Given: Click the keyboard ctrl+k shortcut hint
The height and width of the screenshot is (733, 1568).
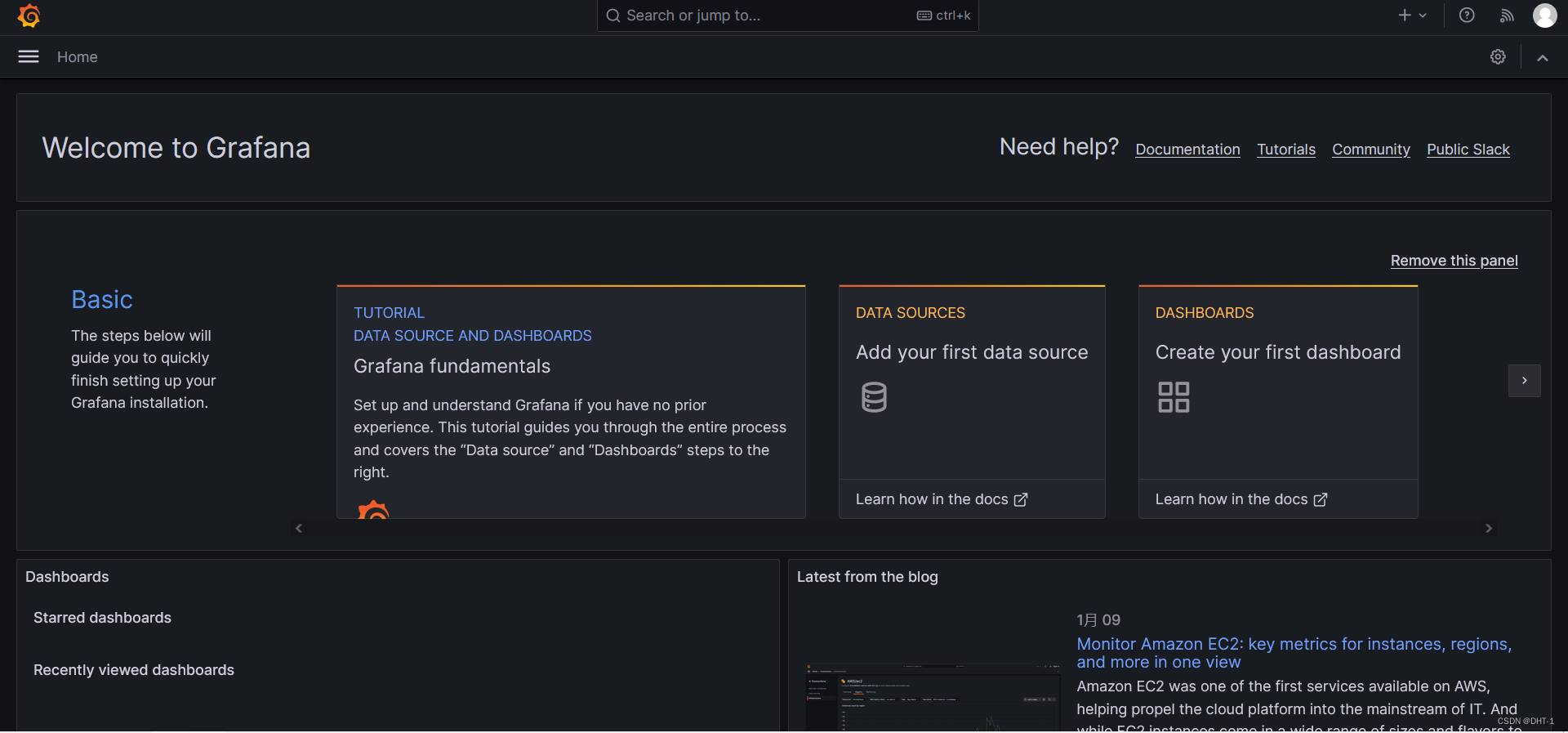Looking at the screenshot, I should (x=944, y=16).
